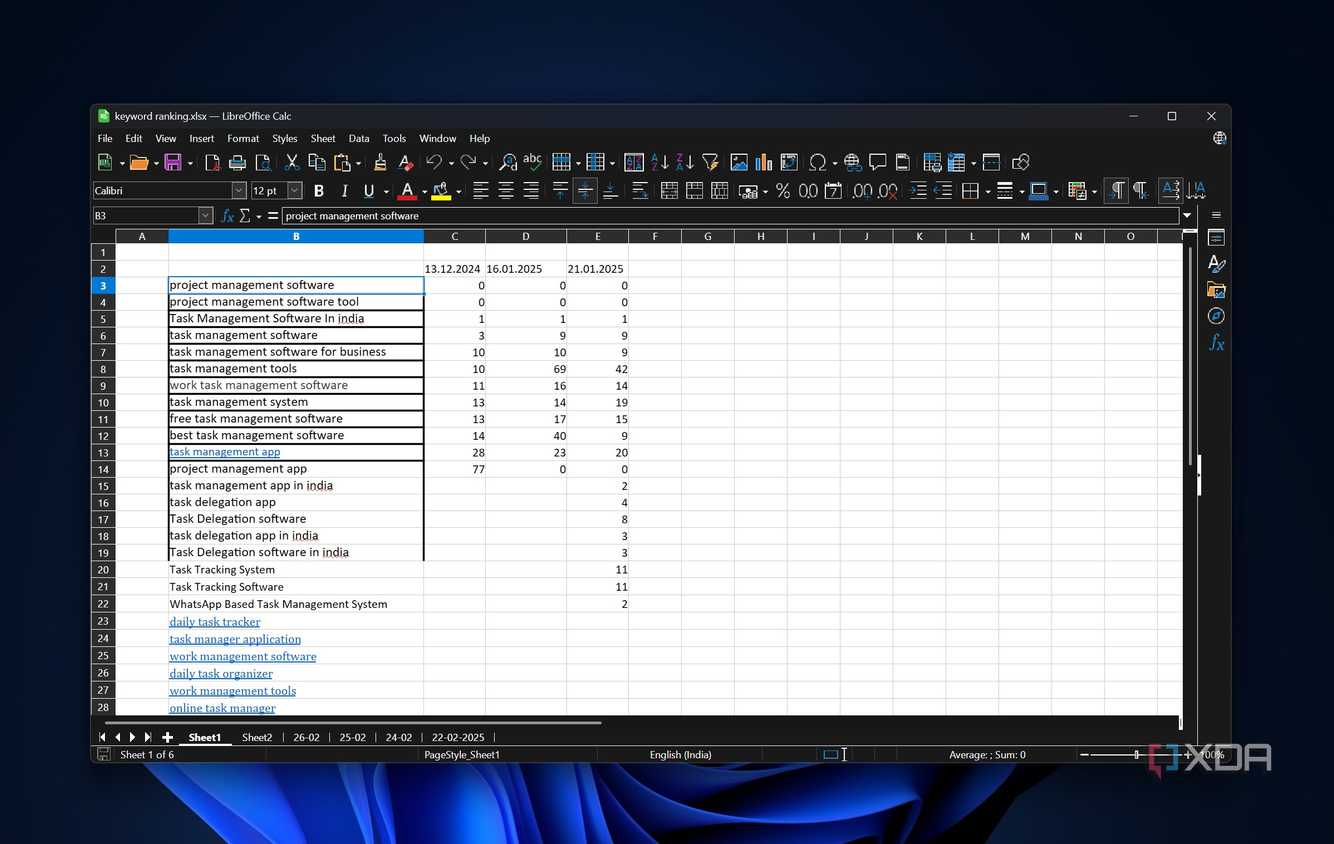The image size is (1334, 844).
Task: Toggle Italic formatting
Action: point(344,191)
